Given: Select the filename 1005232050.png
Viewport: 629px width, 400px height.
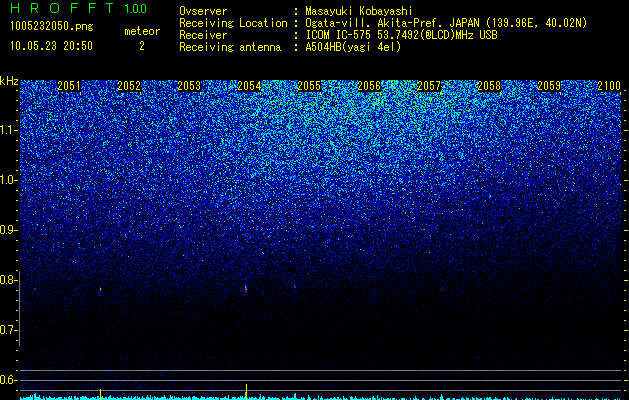Looking at the screenshot, I should click(52, 26).
